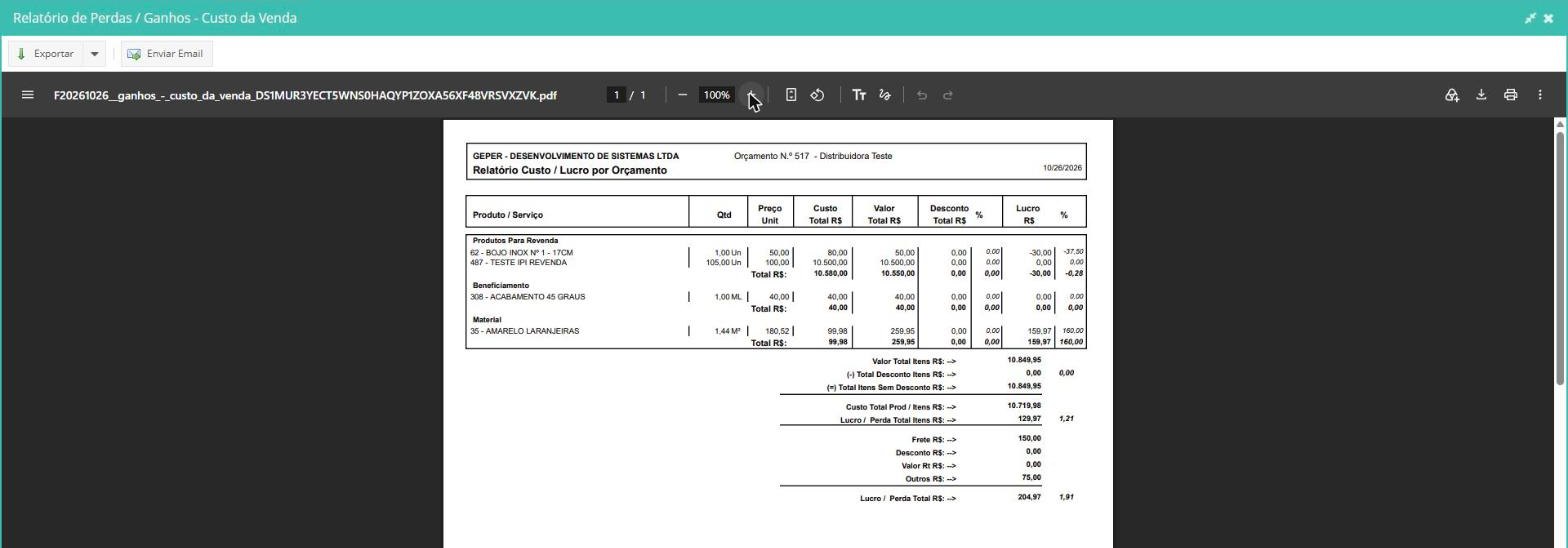Click the final 'Lucro / Perda Total' value 204,97
This screenshot has width=1568, height=548.
(1029, 497)
